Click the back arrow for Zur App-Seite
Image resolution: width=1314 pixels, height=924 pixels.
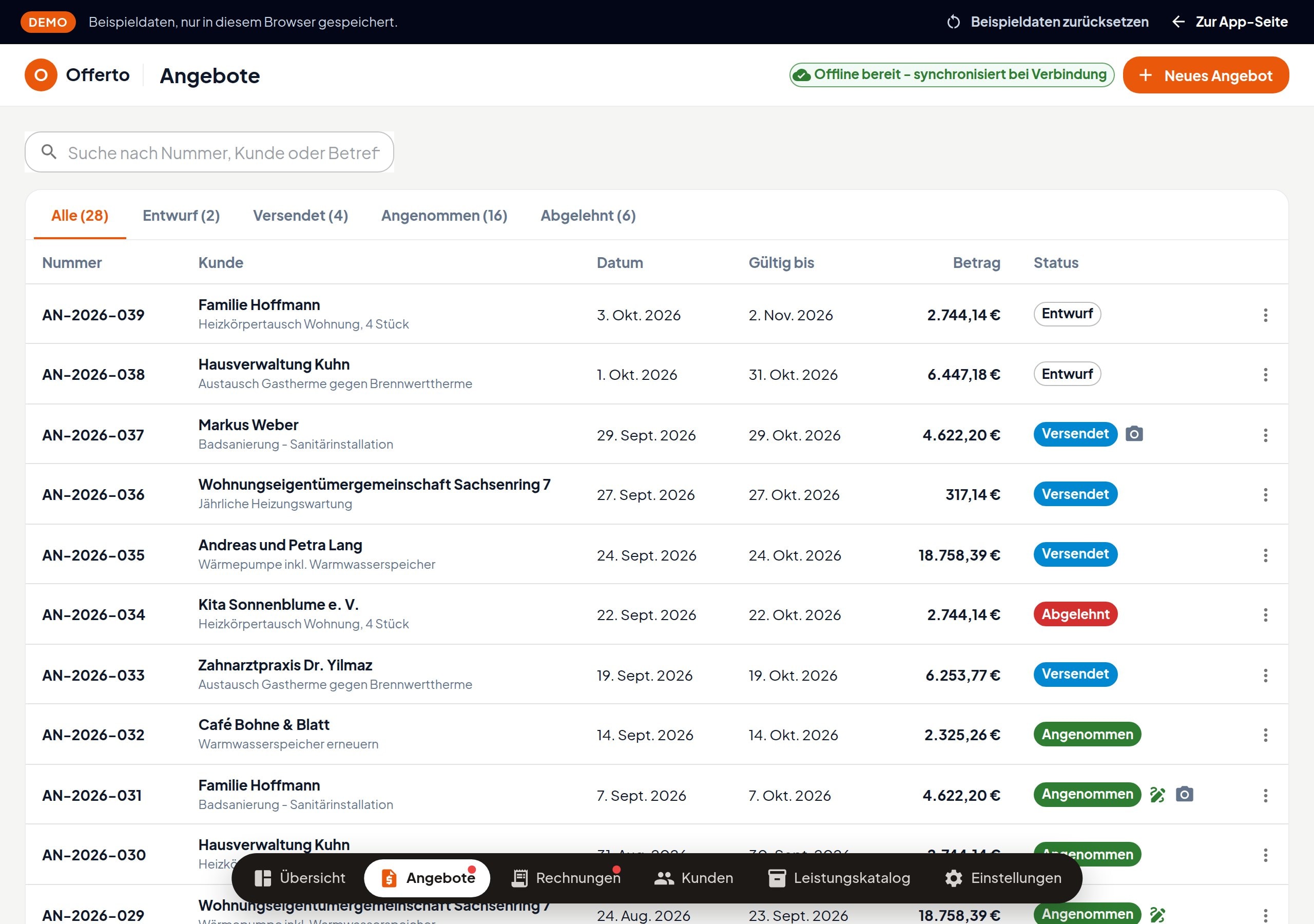coord(1178,22)
